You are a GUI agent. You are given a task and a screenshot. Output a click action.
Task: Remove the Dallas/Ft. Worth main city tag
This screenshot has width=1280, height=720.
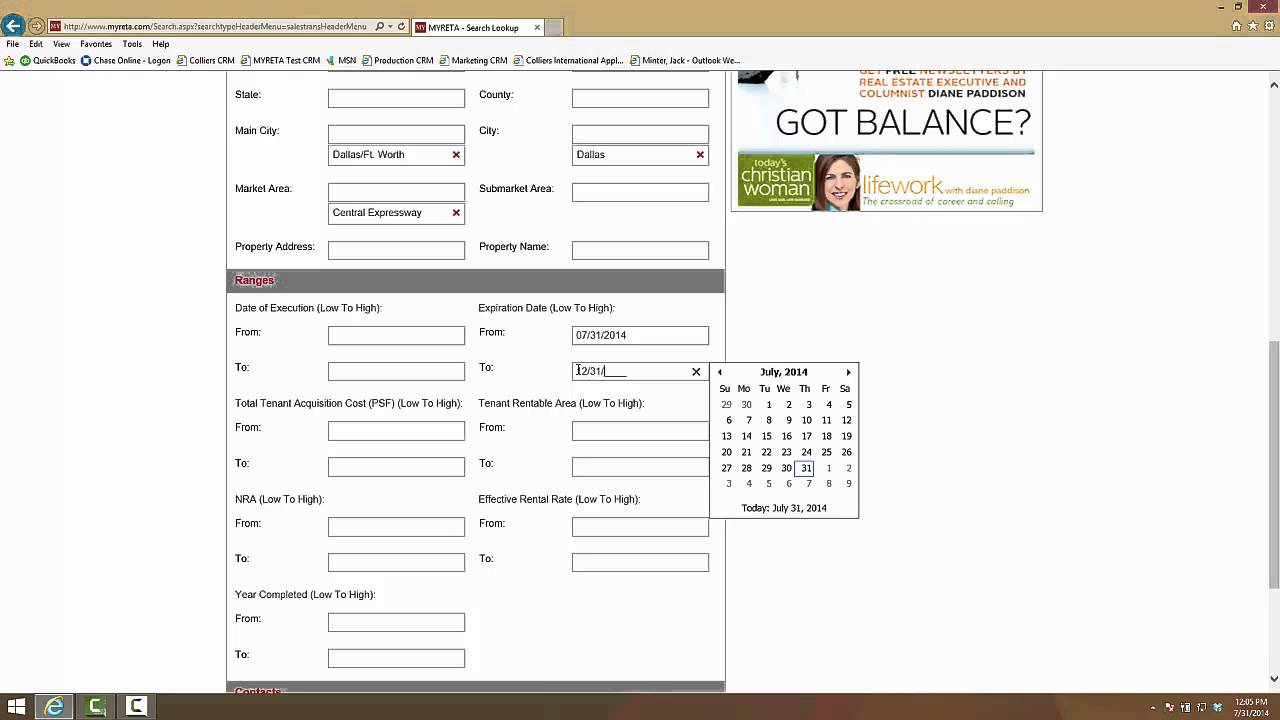click(456, 155)
